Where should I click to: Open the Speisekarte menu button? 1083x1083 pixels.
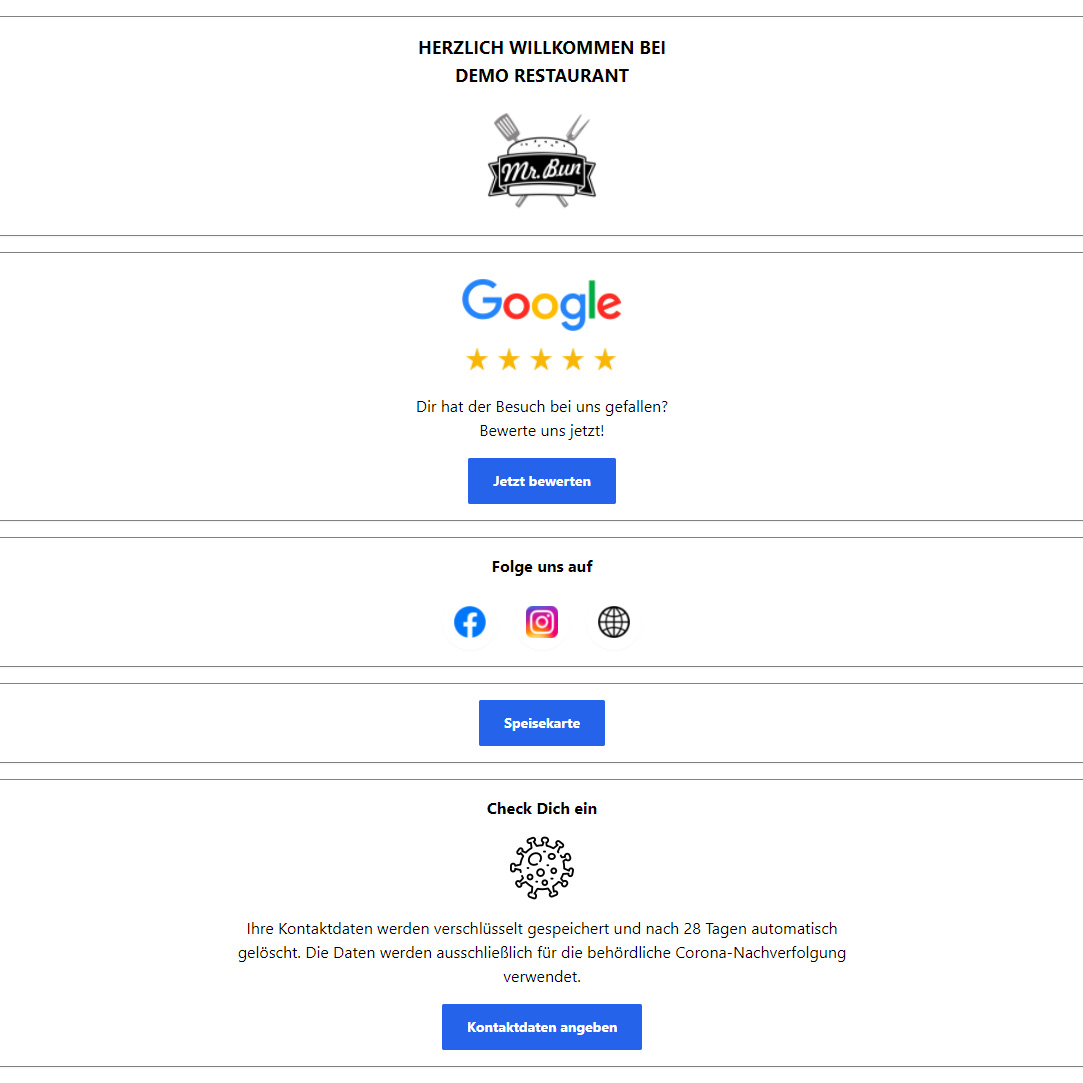542,723
